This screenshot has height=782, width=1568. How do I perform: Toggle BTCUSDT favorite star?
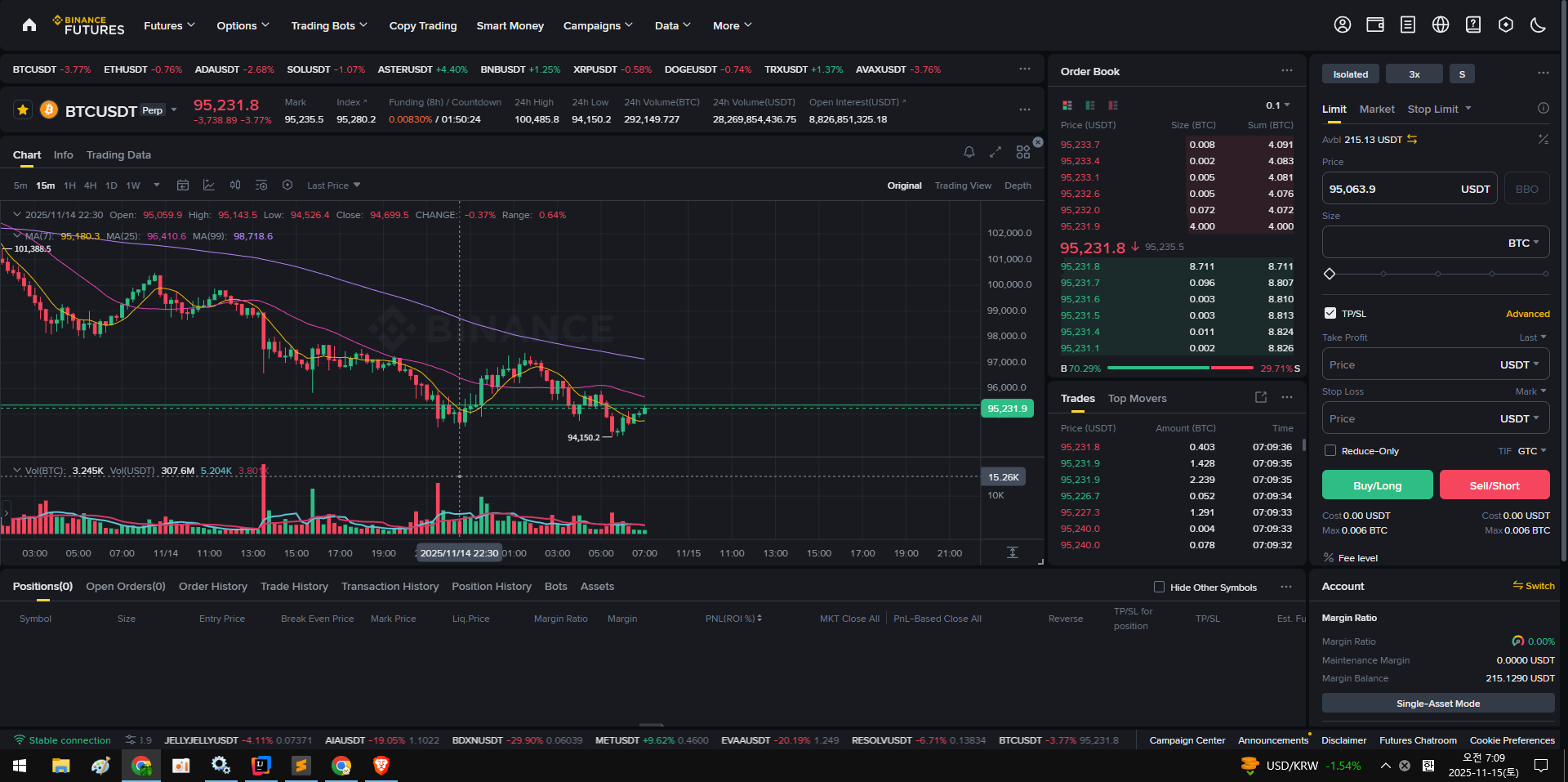23,109
